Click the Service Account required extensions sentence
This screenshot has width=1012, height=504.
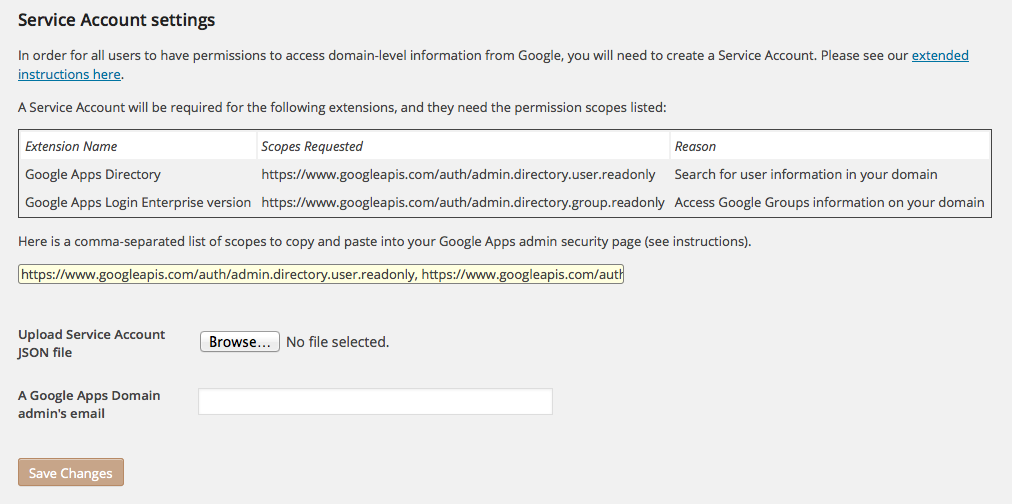click(342, 107)
